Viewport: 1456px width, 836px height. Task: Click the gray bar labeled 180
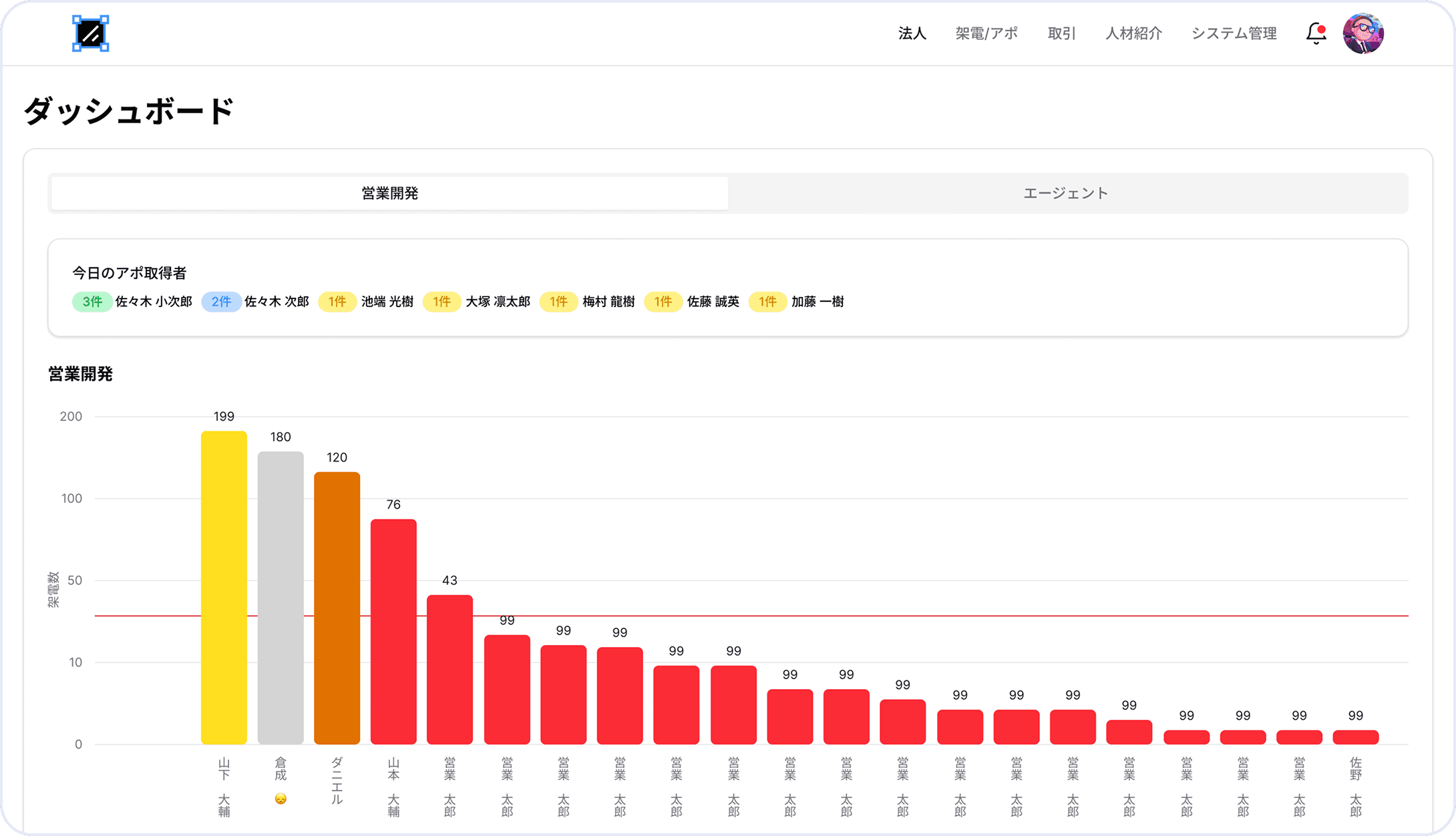[x=281, y=598]
